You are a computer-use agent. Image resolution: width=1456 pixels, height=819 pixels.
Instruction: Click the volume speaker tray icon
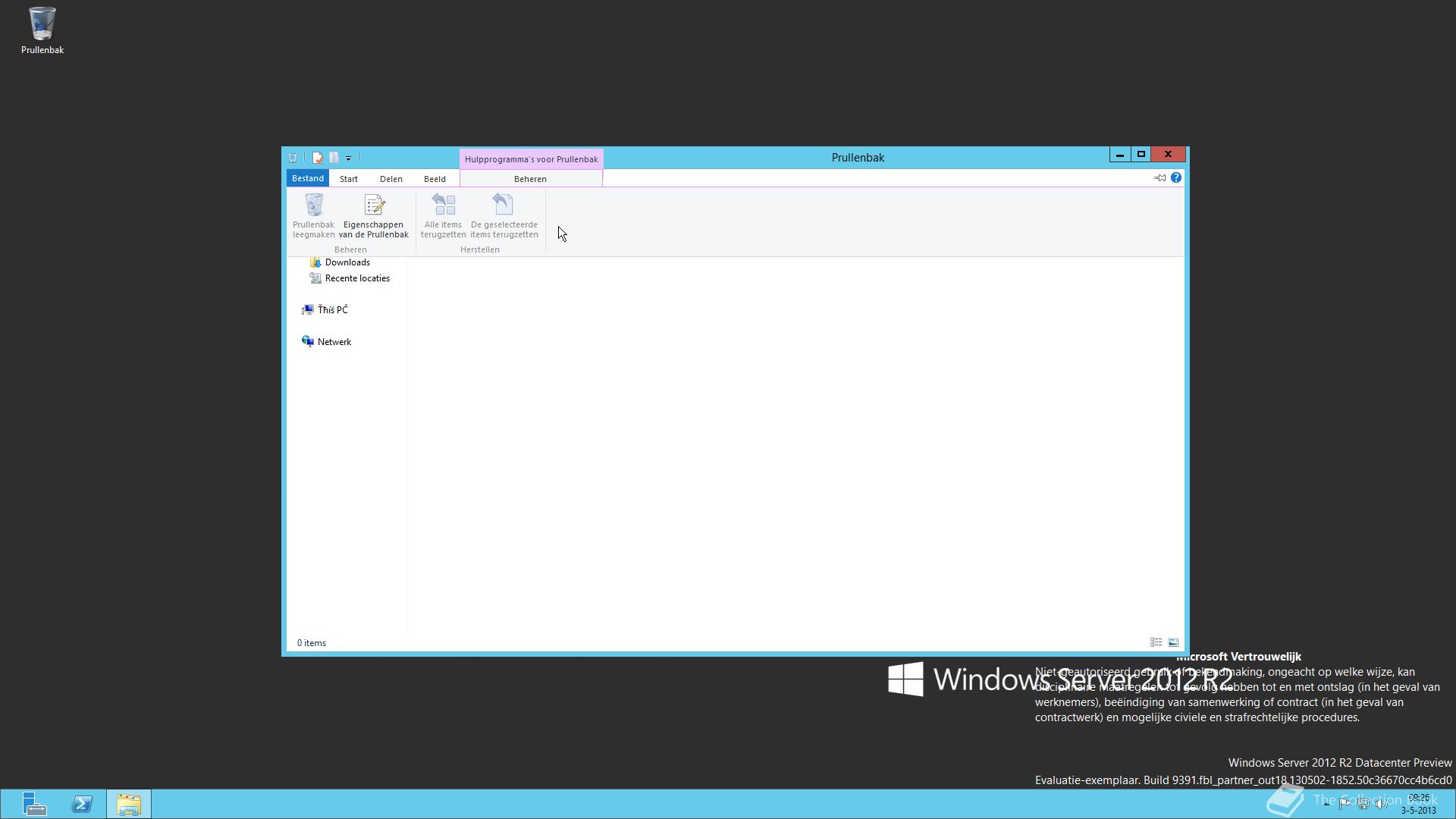1382,804
